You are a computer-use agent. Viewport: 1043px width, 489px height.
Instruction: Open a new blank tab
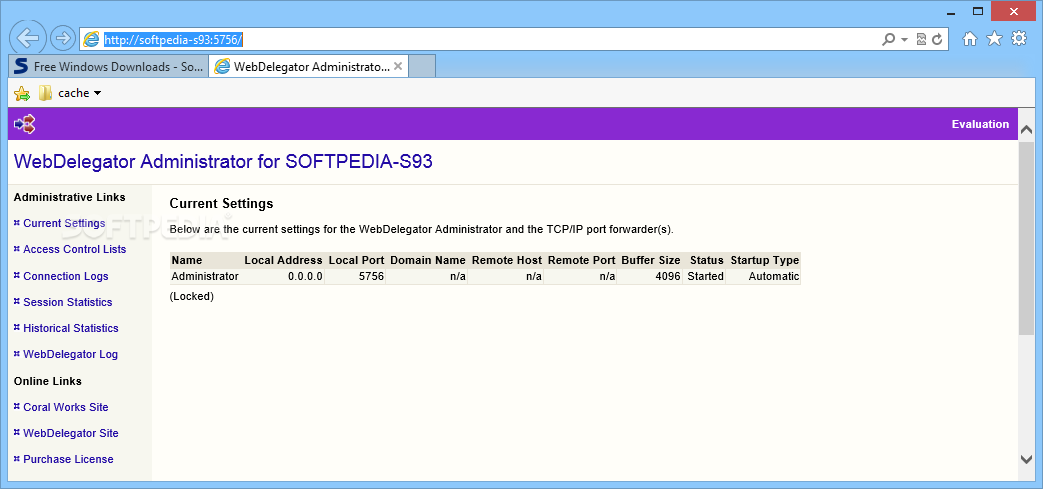pos(422,67)
